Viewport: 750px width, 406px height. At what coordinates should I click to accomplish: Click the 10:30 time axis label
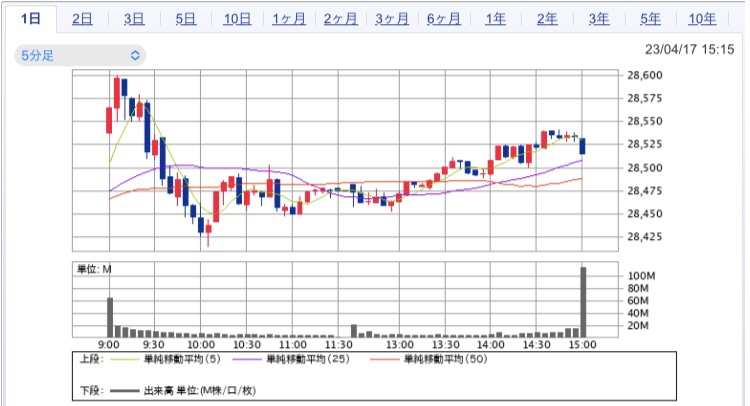tap(247, 345)
